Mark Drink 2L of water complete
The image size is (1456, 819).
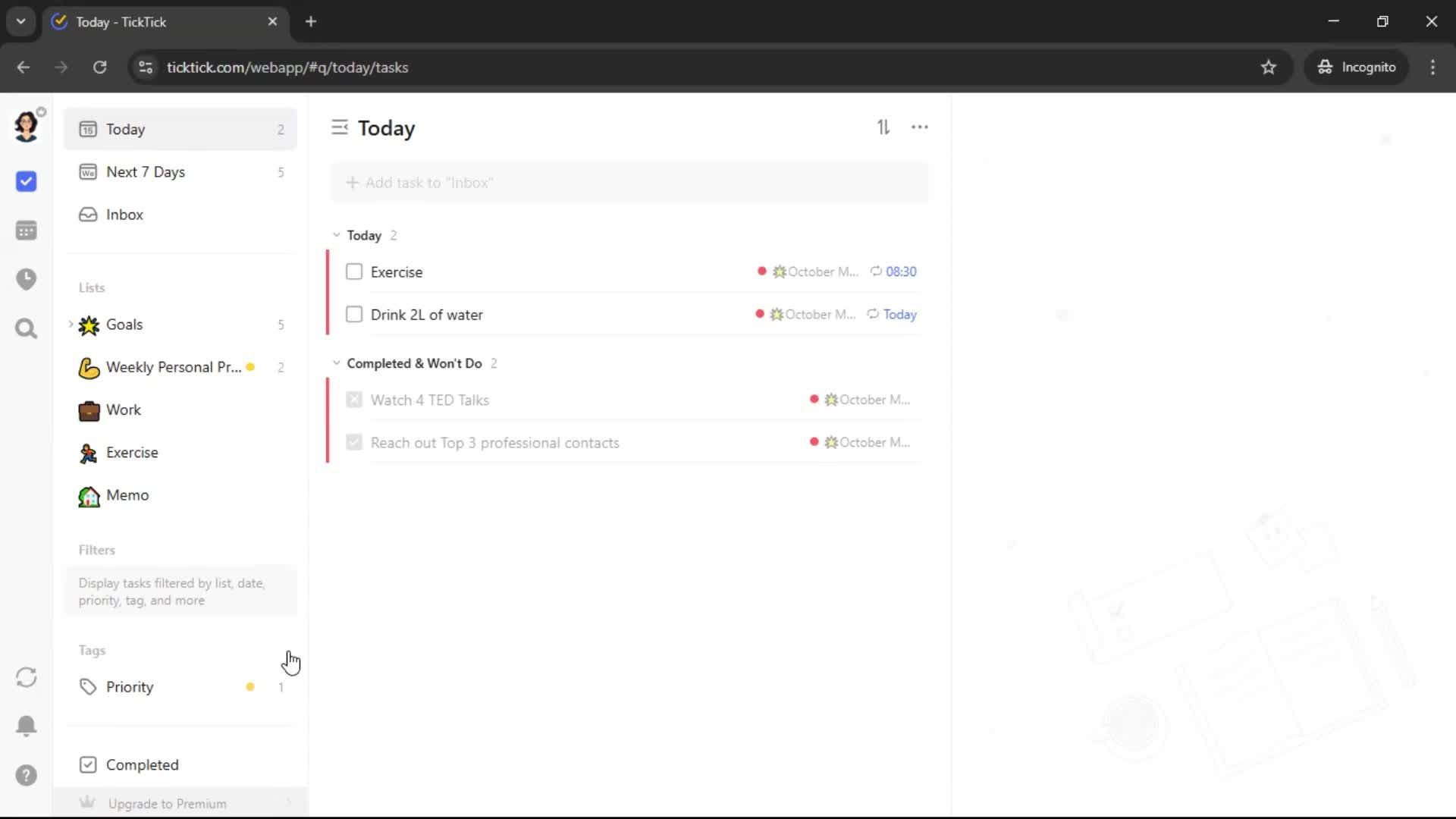click(354, 314)
